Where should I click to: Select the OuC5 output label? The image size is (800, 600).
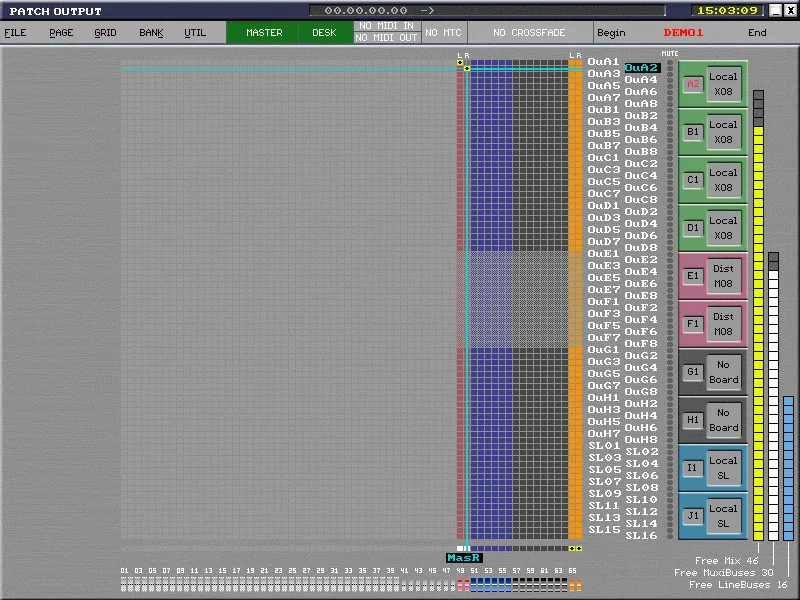point(604,182)
